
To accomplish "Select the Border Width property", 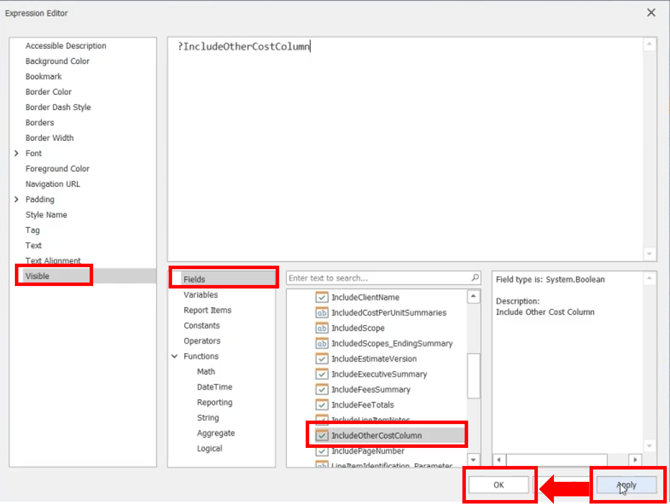I will tap(49, 138).
